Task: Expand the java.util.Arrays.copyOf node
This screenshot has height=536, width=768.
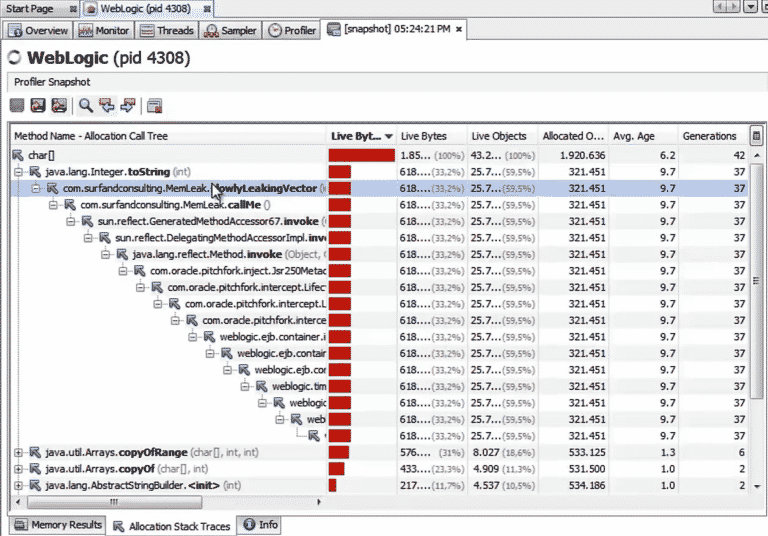Action: [x=18, y=469]
